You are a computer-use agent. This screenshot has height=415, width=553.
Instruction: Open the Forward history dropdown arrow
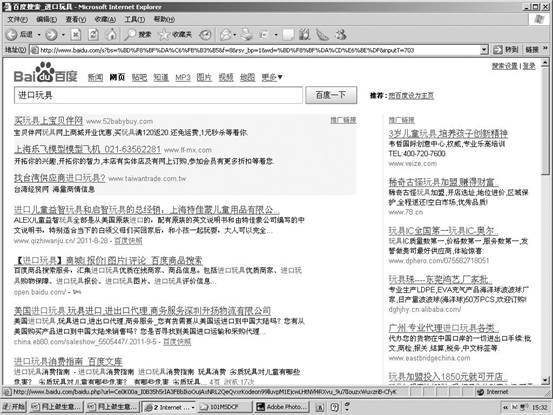63,35
